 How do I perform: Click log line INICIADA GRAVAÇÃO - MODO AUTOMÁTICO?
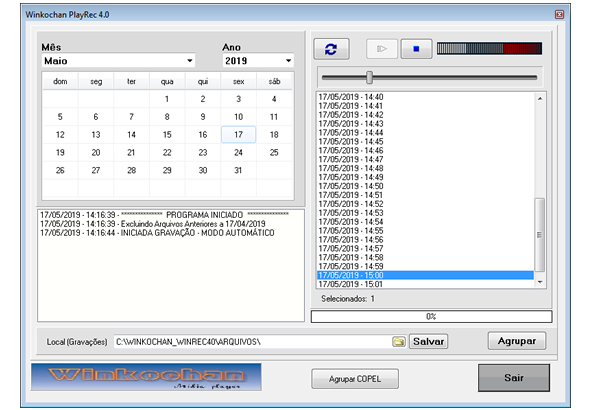157,233
